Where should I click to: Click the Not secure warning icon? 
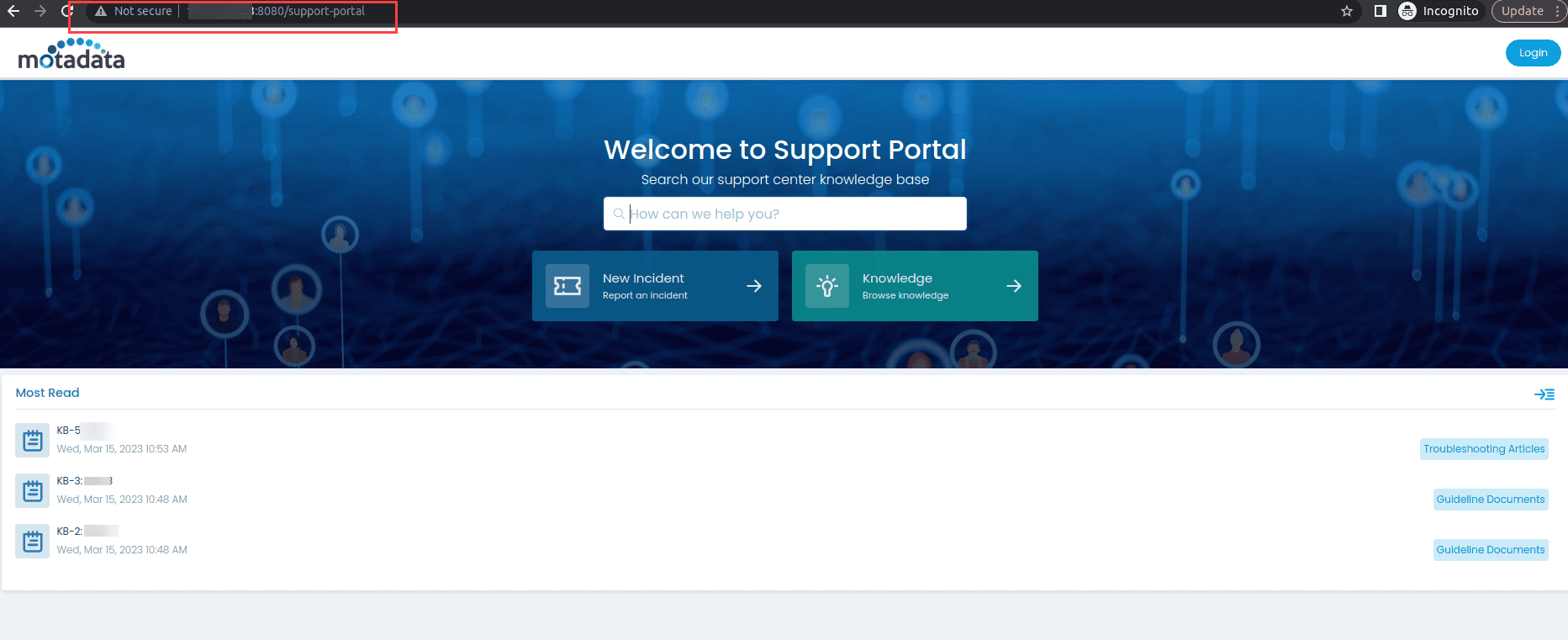101,11
